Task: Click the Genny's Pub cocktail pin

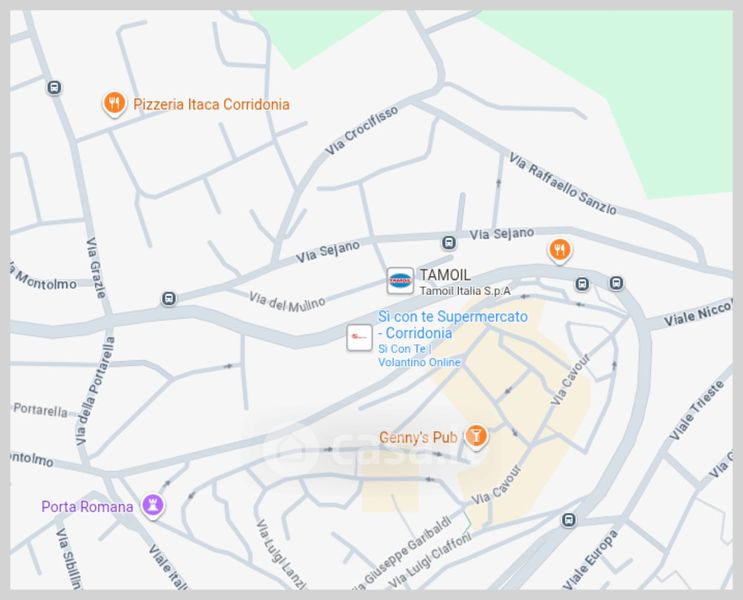Action: pos(476,436)
